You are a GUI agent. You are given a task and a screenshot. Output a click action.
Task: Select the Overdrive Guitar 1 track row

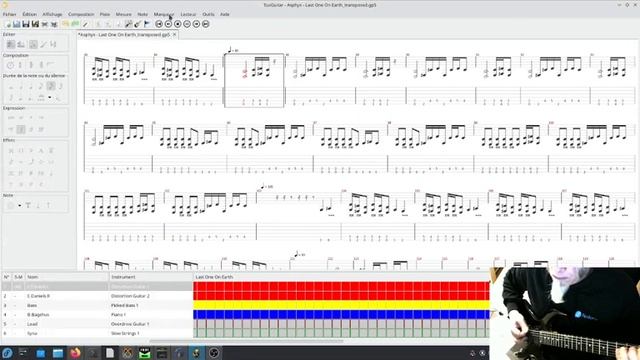pos(97,324)
